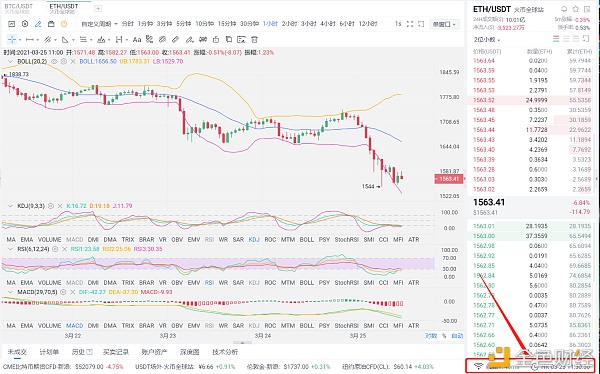600x374 pixels.
Task: Click the ruler measurement tool icon
Action: point(175,39)
